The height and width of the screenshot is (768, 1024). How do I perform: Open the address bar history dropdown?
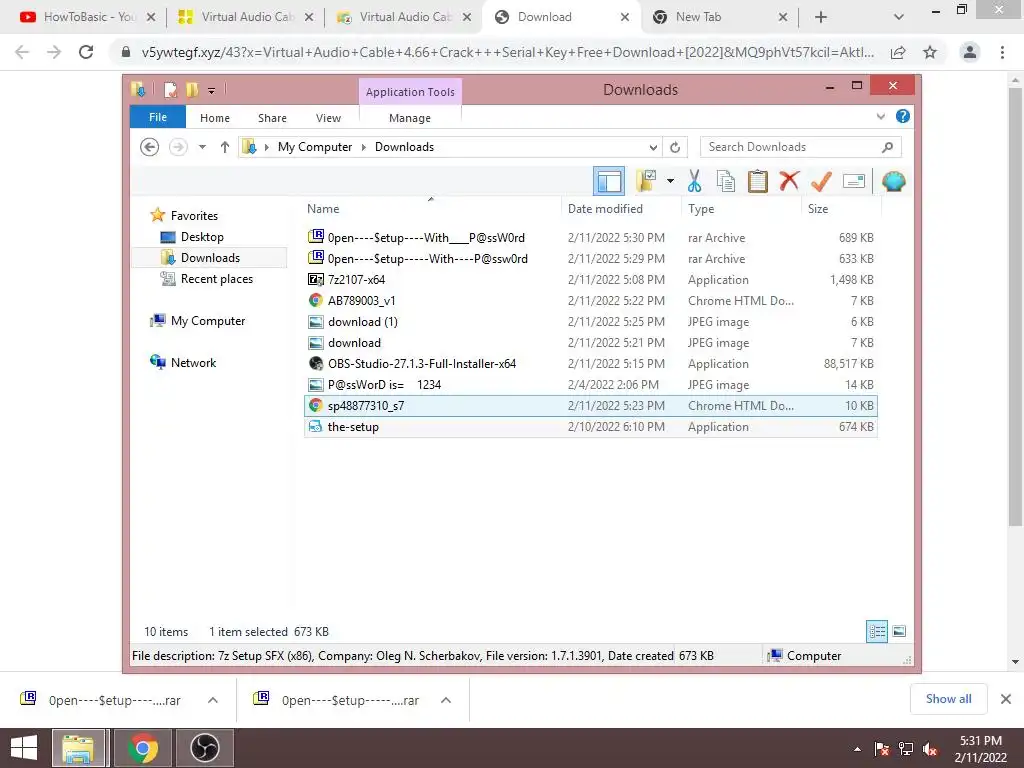click(653, 147)
